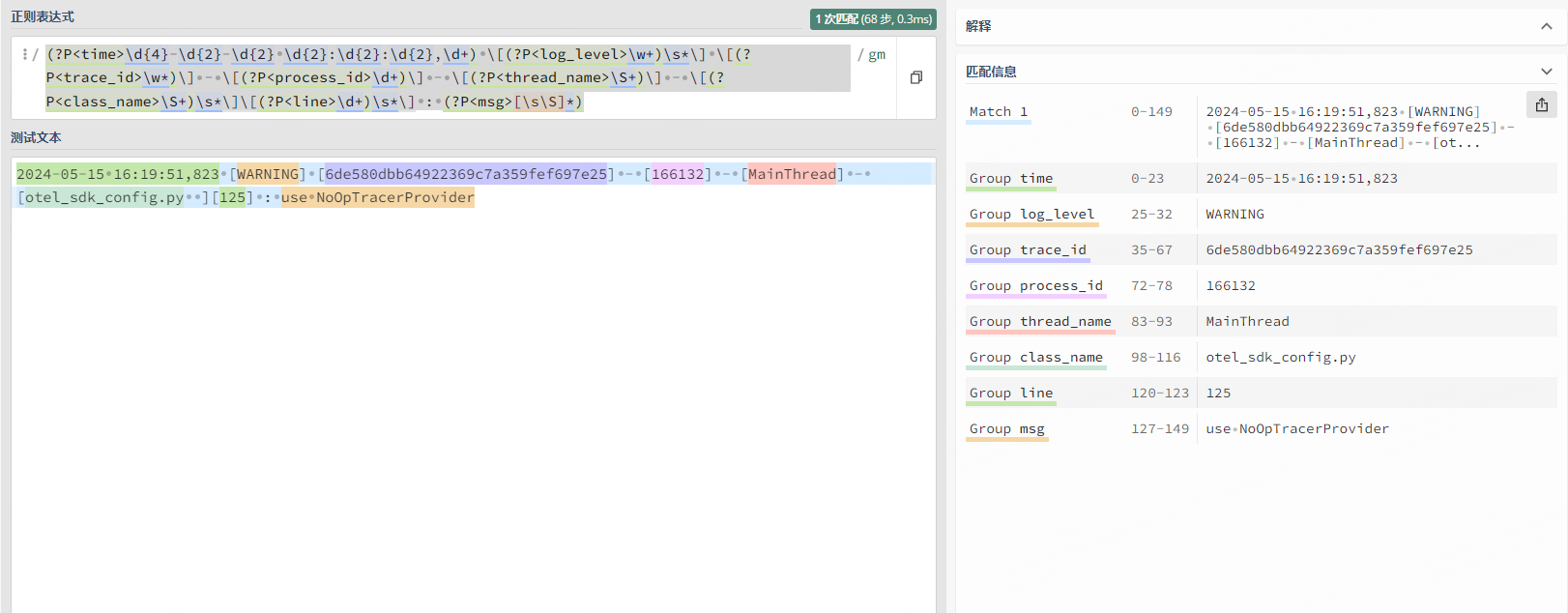Viewport: 1568px width, 613px height.
Task: Collapse the 解释 panel chevron
Action: 1546,26
